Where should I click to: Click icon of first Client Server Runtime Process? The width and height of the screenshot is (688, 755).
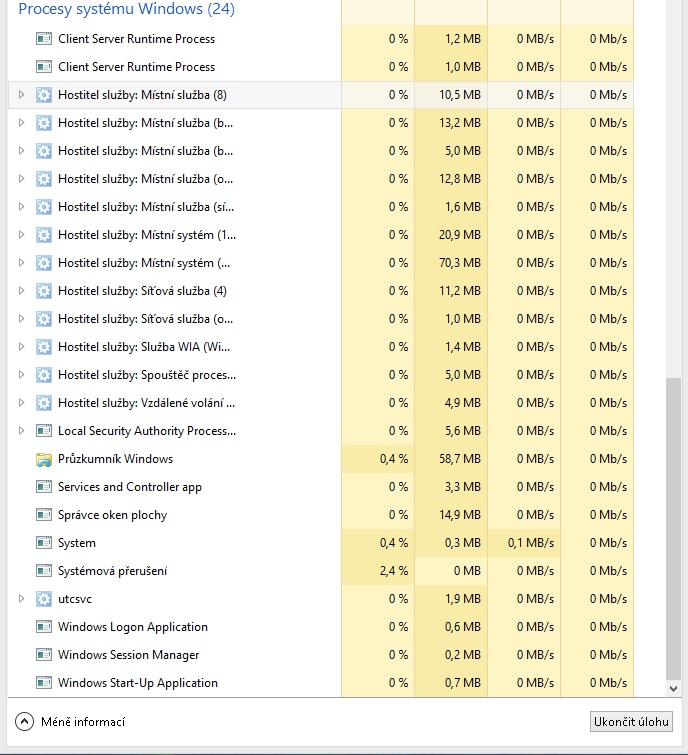(44, 39)
